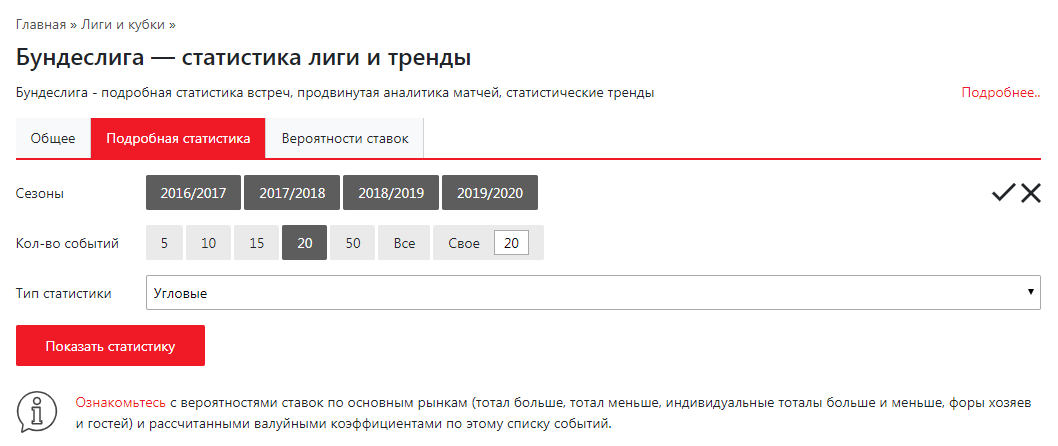Go to Главная breadcrumb link
The width and height of the screenshot is (1058, 446).
point(41,23)
